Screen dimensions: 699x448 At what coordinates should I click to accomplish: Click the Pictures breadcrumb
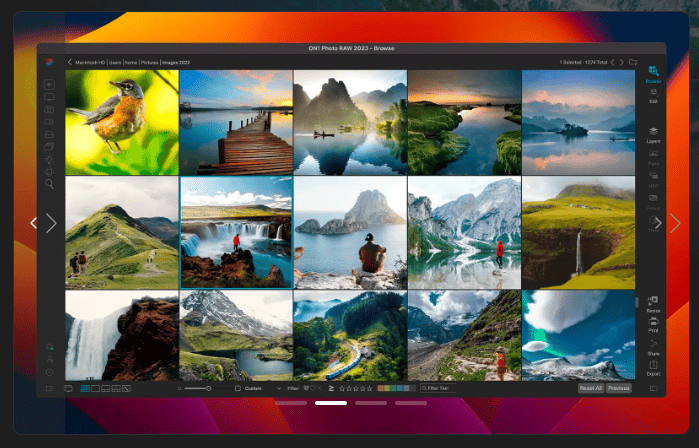tap(150, 62)
